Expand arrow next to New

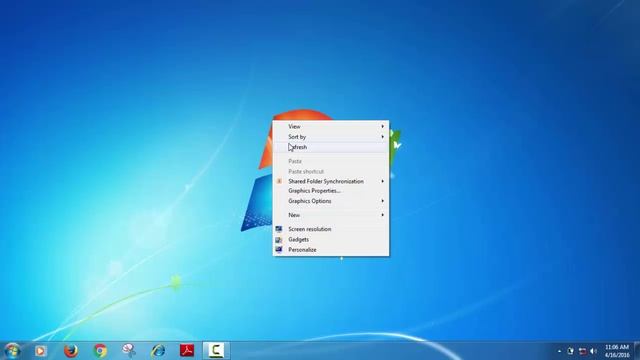[x=382, y=215]
